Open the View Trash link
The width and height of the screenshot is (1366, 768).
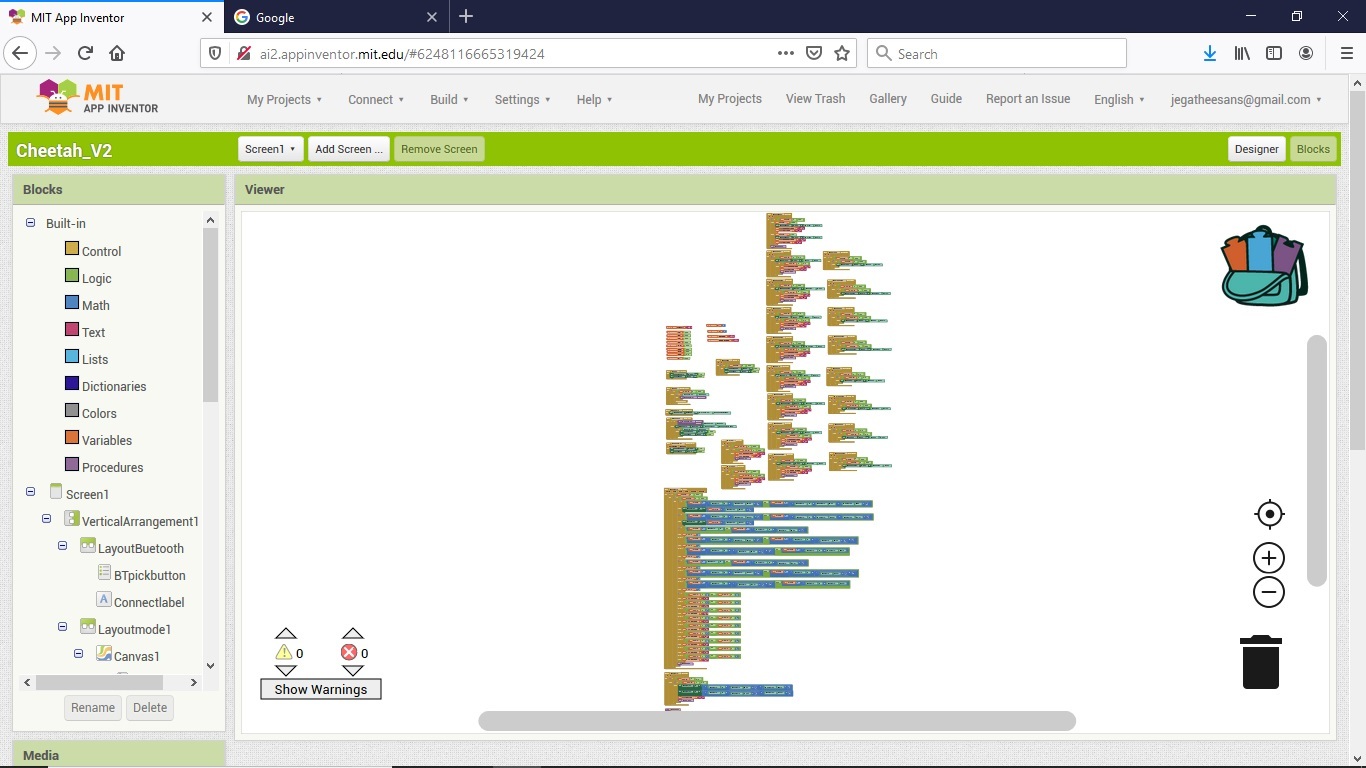[815, 99]
